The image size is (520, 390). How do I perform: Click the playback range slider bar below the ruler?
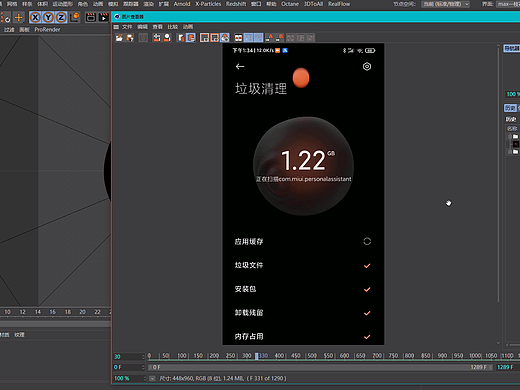click(320, 367)
